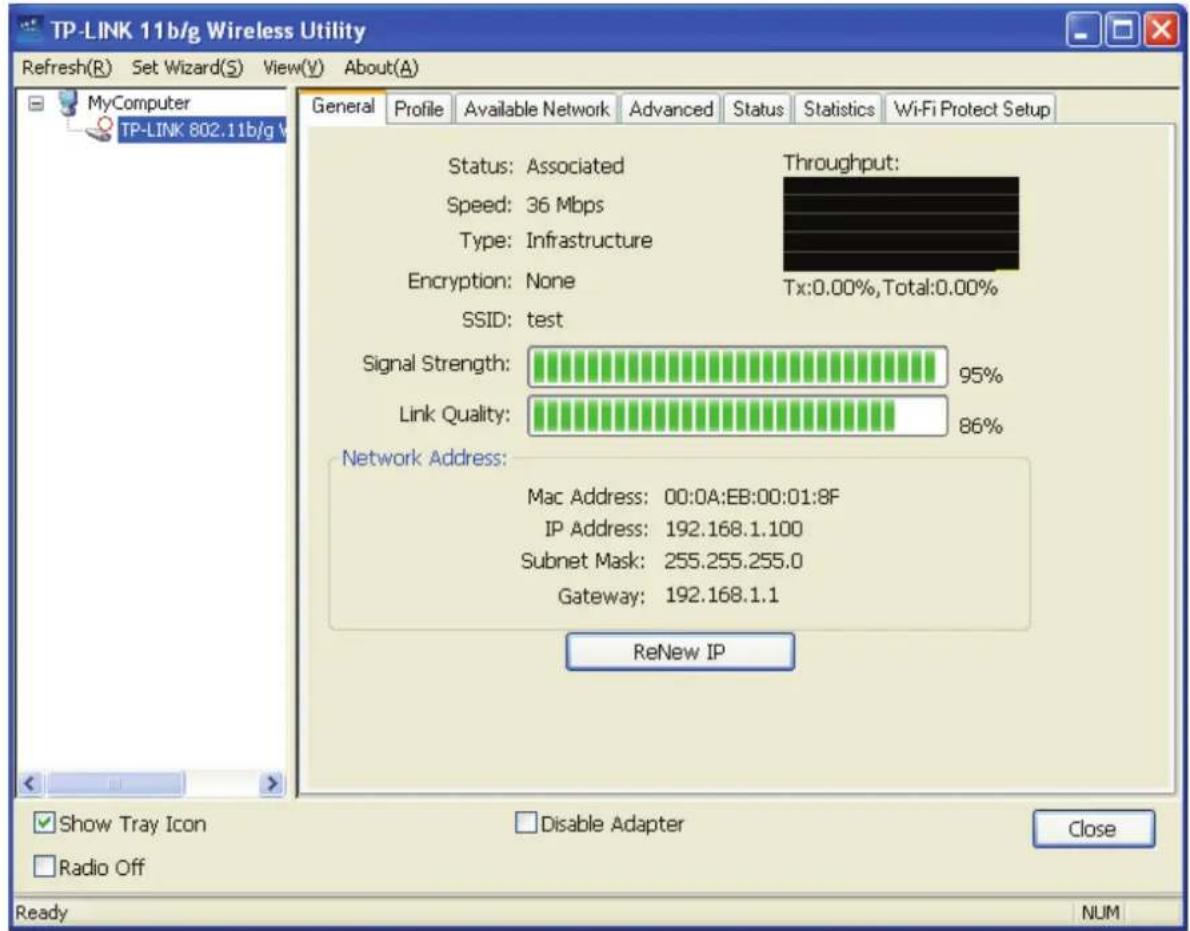Image resolution: width=1190 pixels, height=931 pixels.
Task: Enable the Radio Off checkbox
Action: (x=45, y=867)
